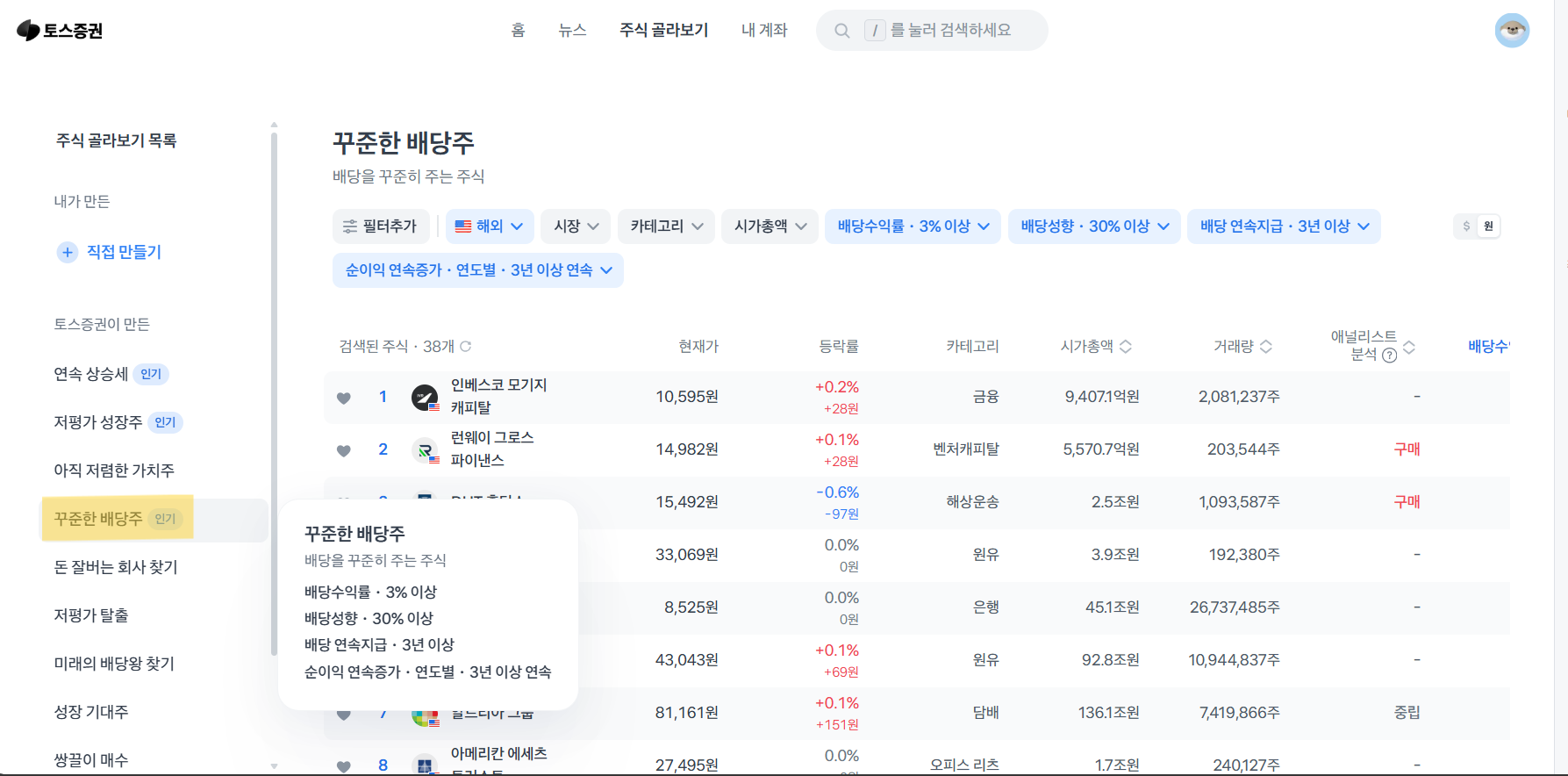This screenshot has width=1568, height=776.
Task: Open 런웨이 그로스 파이낸스 stock logo
Action: coord(425,450)
